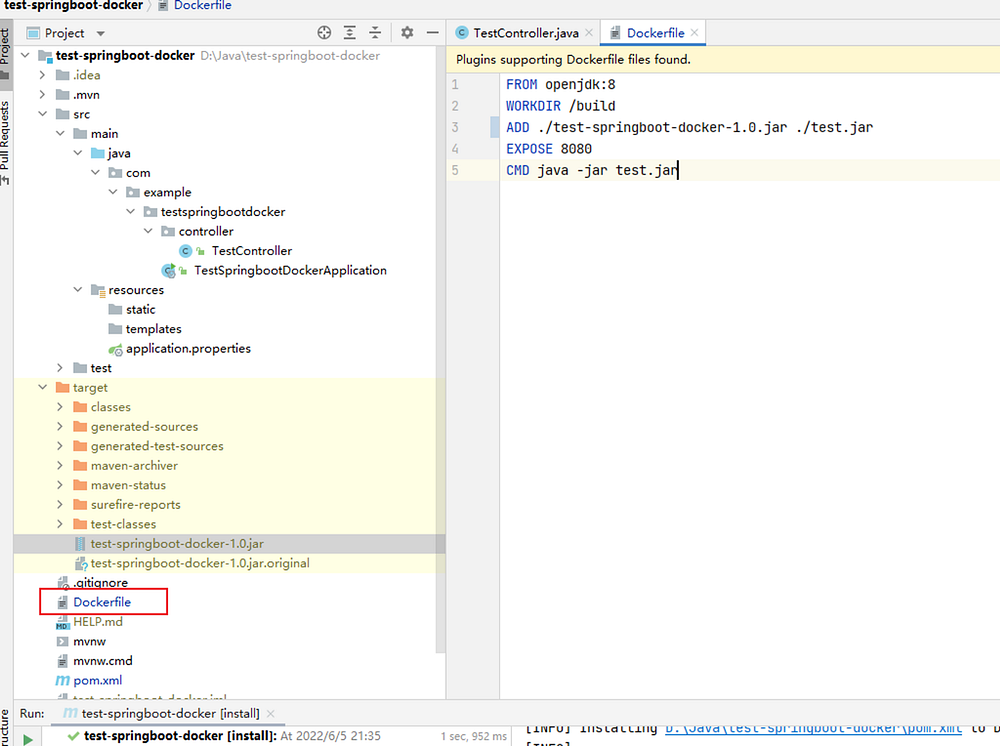The width and height of the screenshot is (1000, 746).
Task: Select the HELP.md file
Action: coord(98,622)
